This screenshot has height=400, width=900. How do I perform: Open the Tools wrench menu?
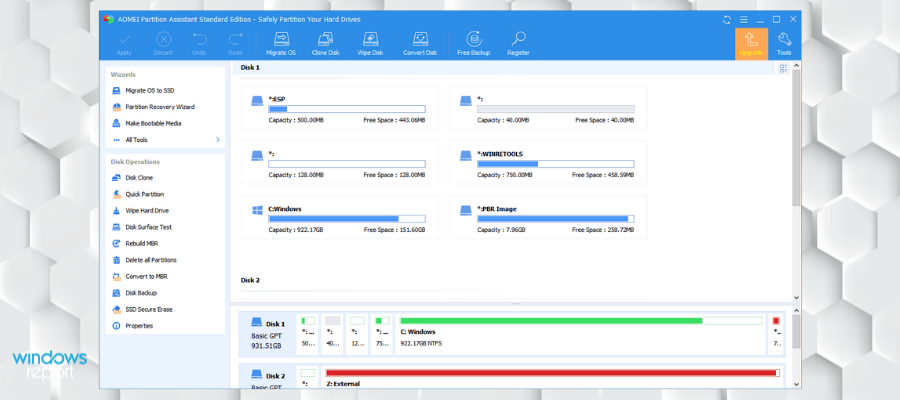tap(784, 44)
